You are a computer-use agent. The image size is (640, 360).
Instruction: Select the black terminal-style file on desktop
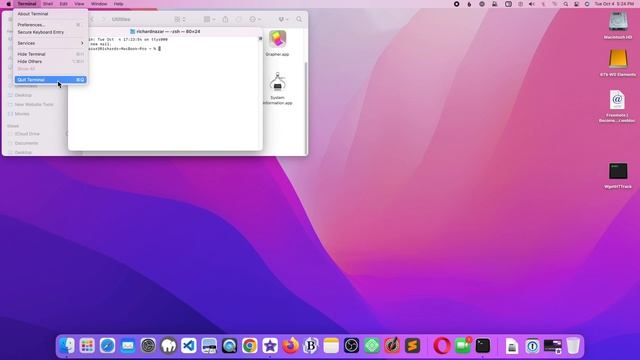point(618,175)
